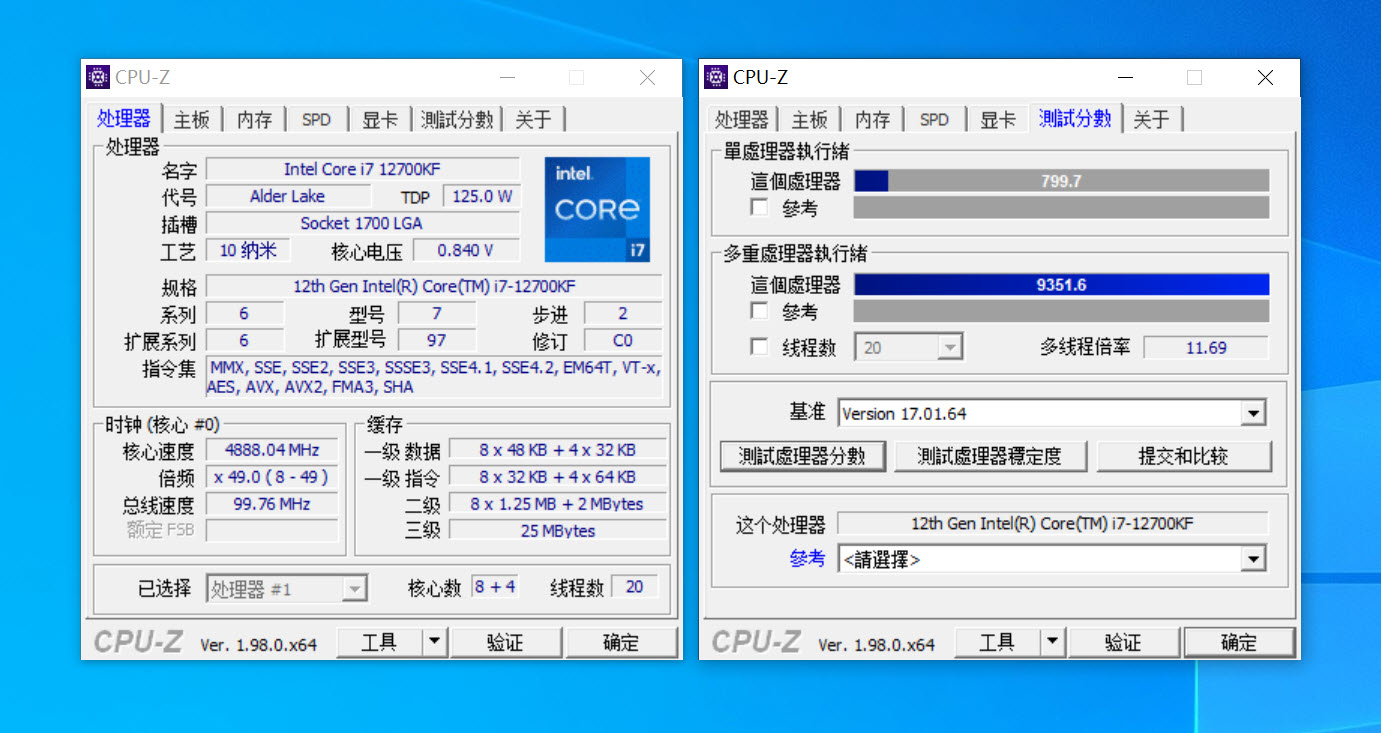This screenshot has width=1381, height=733.
Task: Click the multi-thread score bar showing 9351.6
Action: point(1061,284)
